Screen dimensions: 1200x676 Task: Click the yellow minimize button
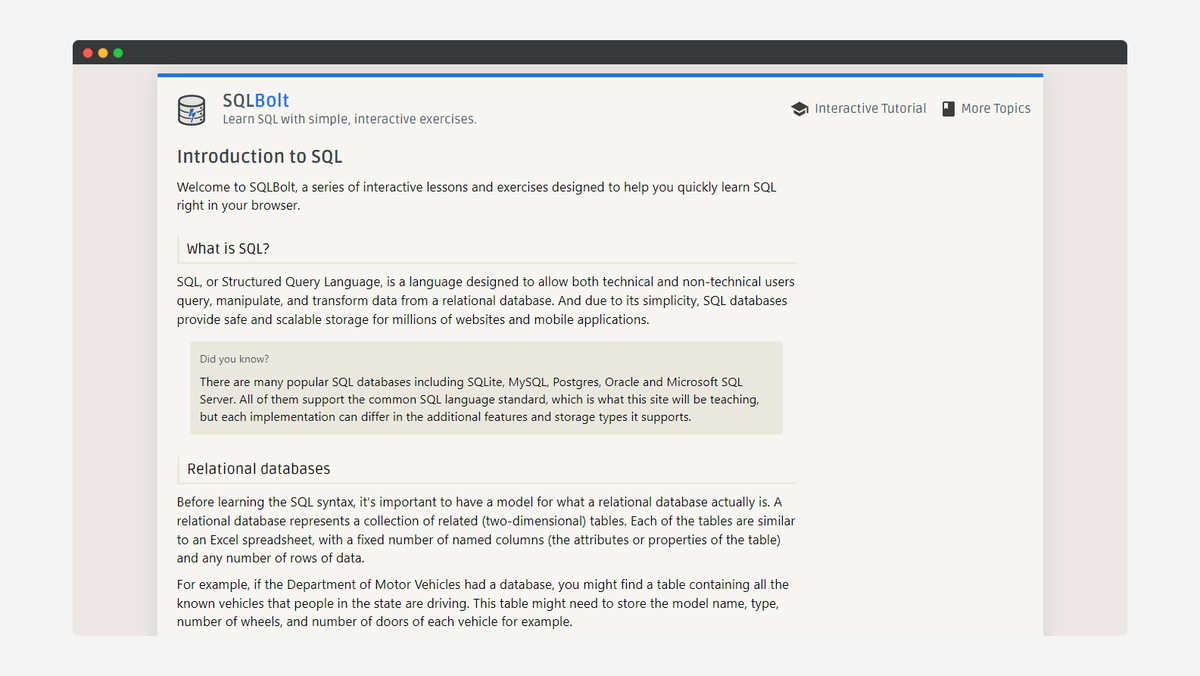[103, 52]
